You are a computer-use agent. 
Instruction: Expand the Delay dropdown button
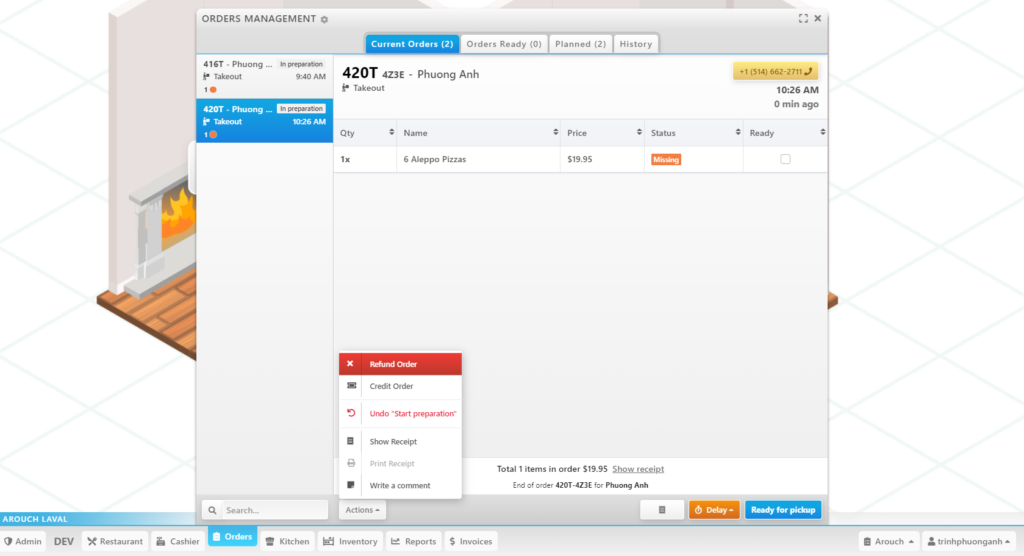pos(714,510)
